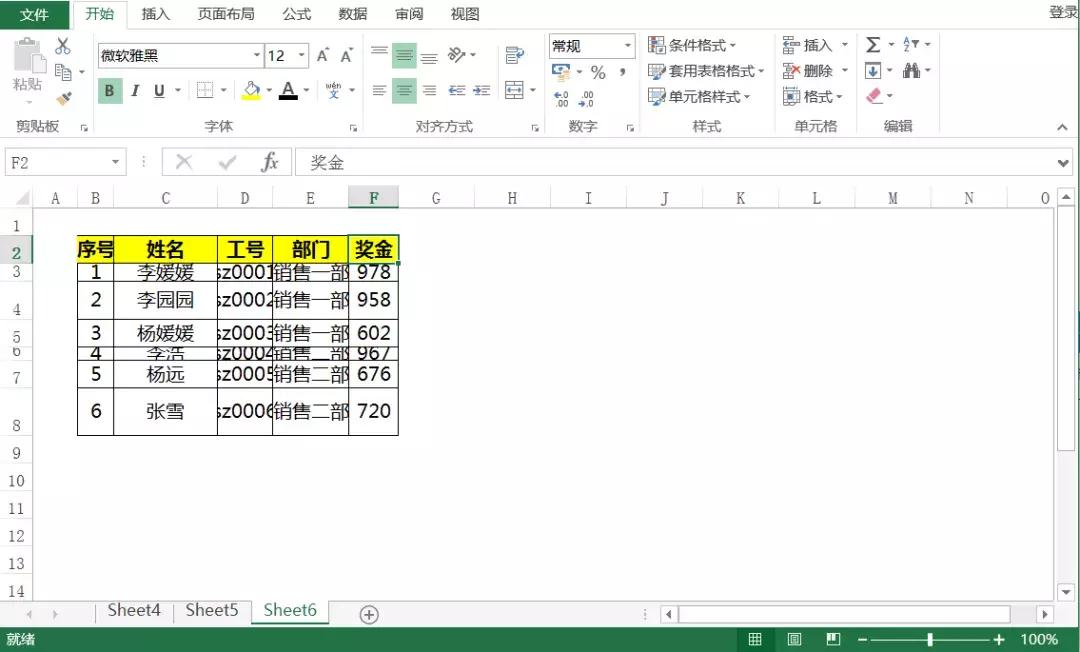
Task: Click the Increase Decimal icon
Action: [563, 98]
